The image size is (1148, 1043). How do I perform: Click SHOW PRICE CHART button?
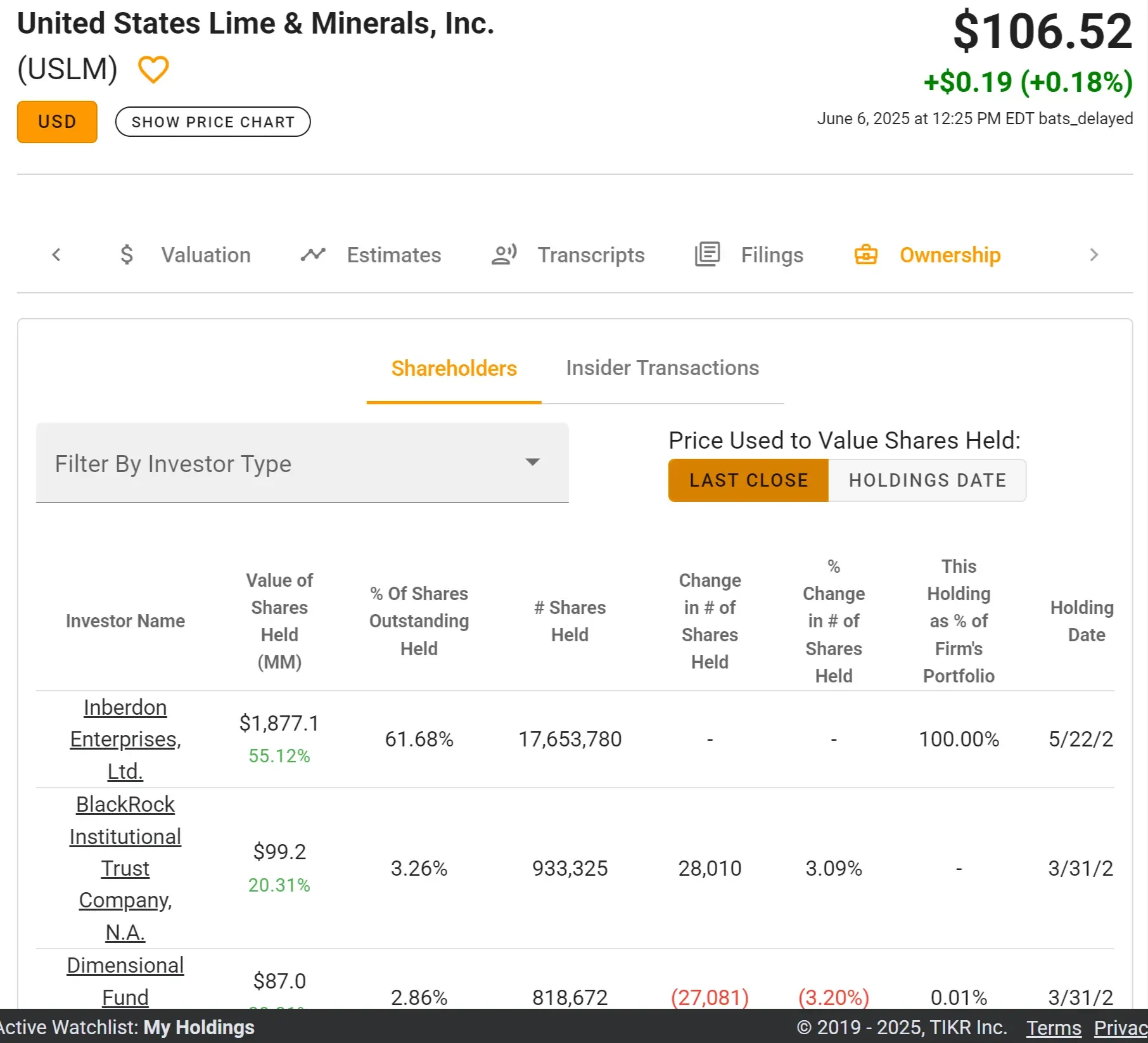(x=213, y=122)
